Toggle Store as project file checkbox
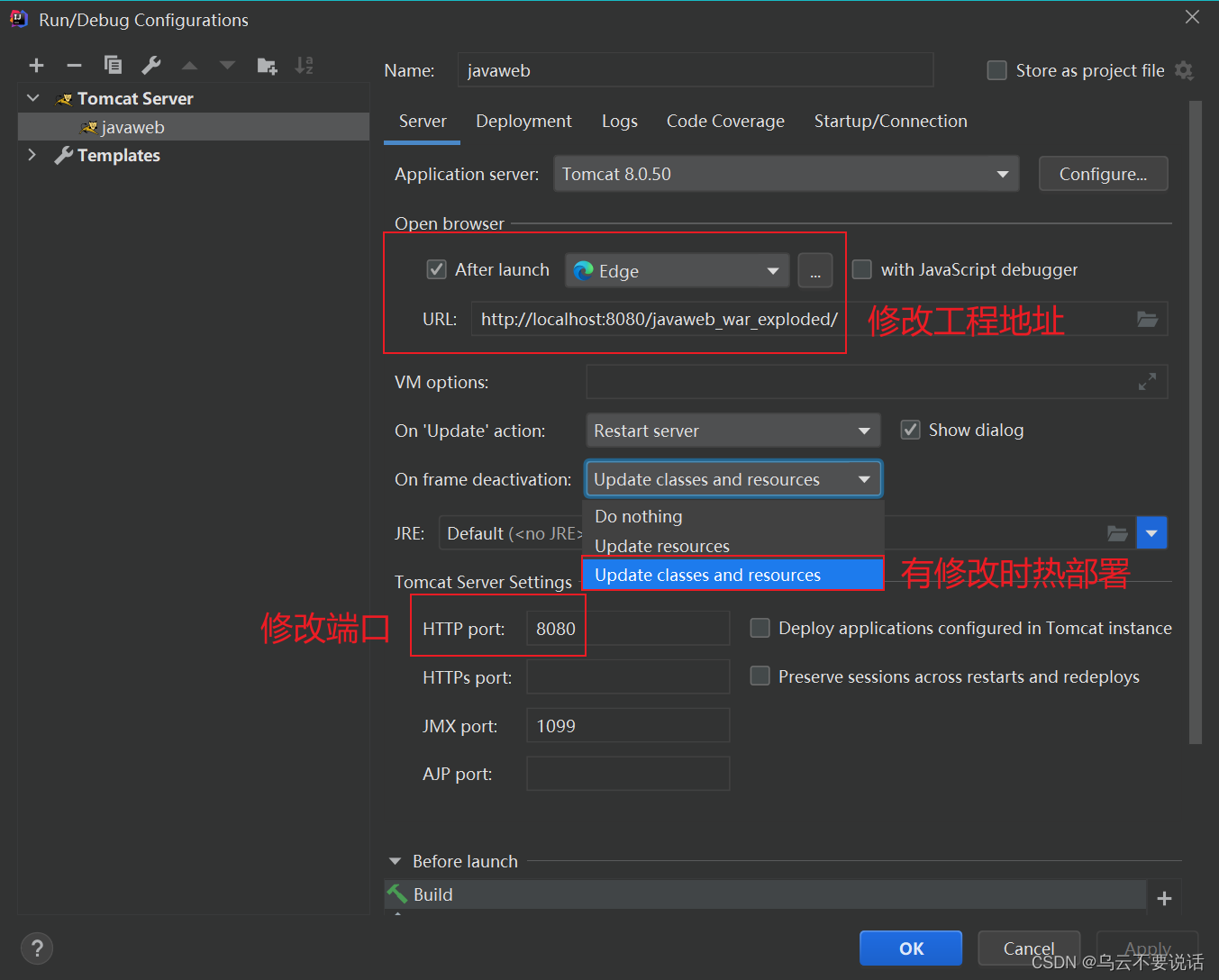Viewport: 1219px width, 980px height. tap(997, 70)
